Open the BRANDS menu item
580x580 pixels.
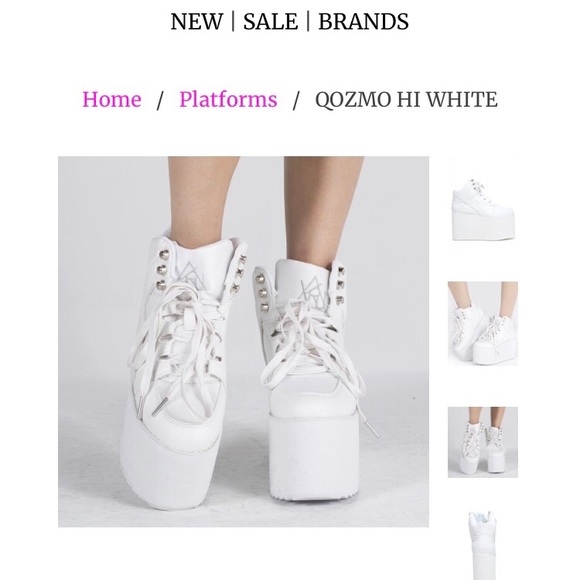pos(364,21)
